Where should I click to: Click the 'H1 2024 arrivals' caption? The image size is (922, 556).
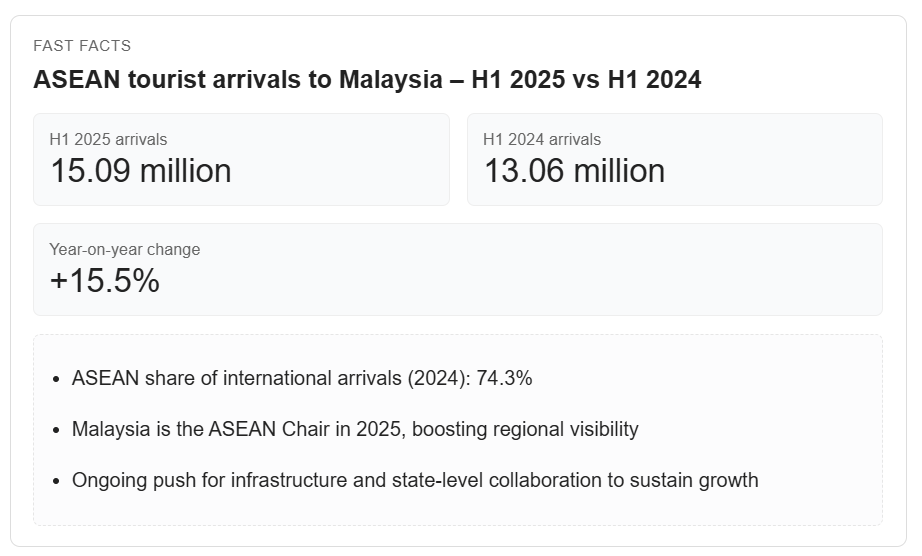pos(541,139)
